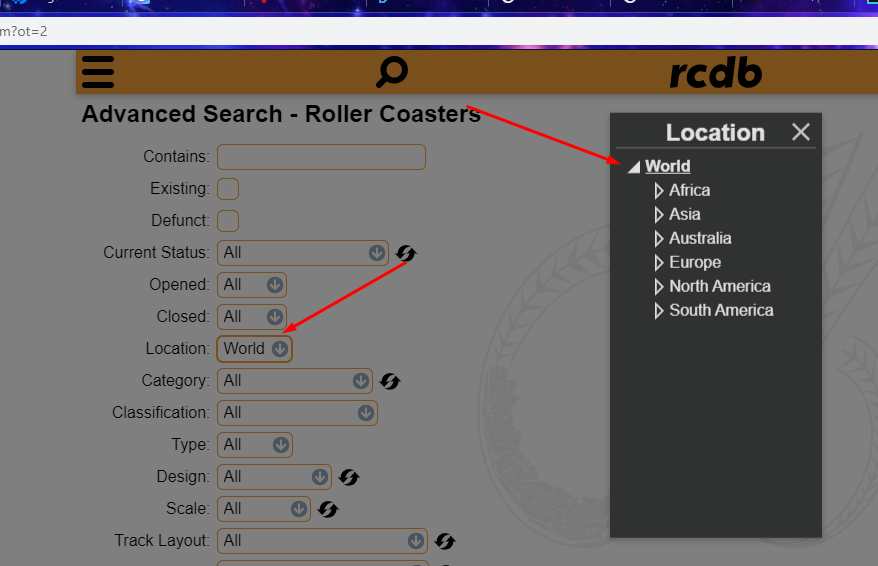Open the Opened dropdown

click(252, 285)
